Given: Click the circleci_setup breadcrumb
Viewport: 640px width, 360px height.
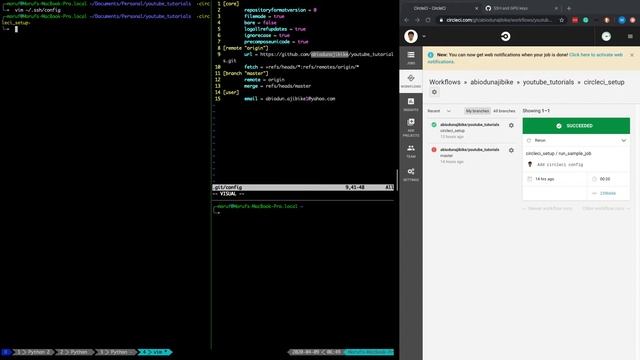Looking at the screenshot, I should [x=604, y=82].
